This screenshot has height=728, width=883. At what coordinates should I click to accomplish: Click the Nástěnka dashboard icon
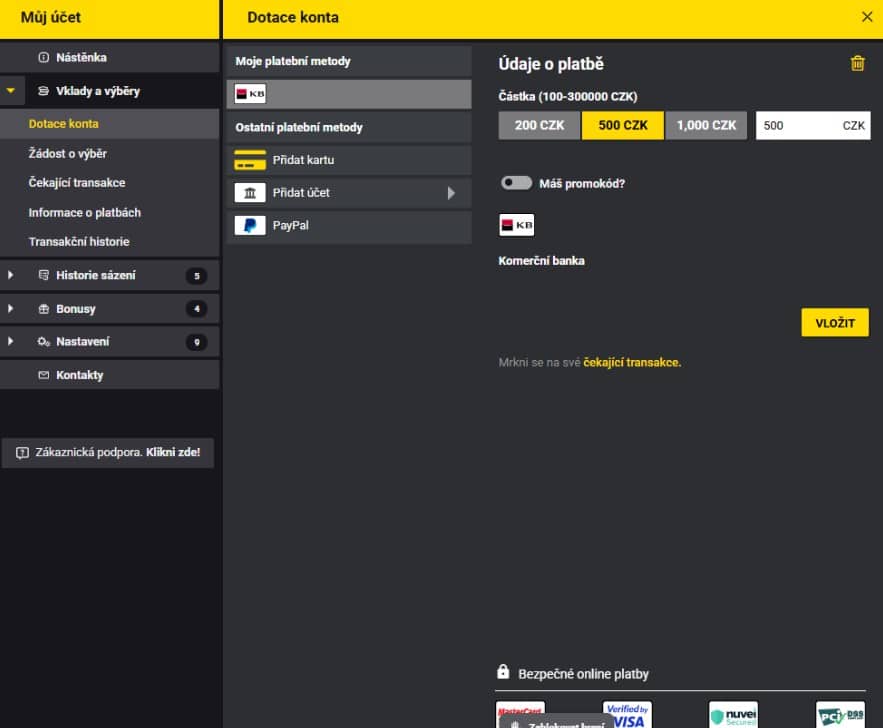43,57
